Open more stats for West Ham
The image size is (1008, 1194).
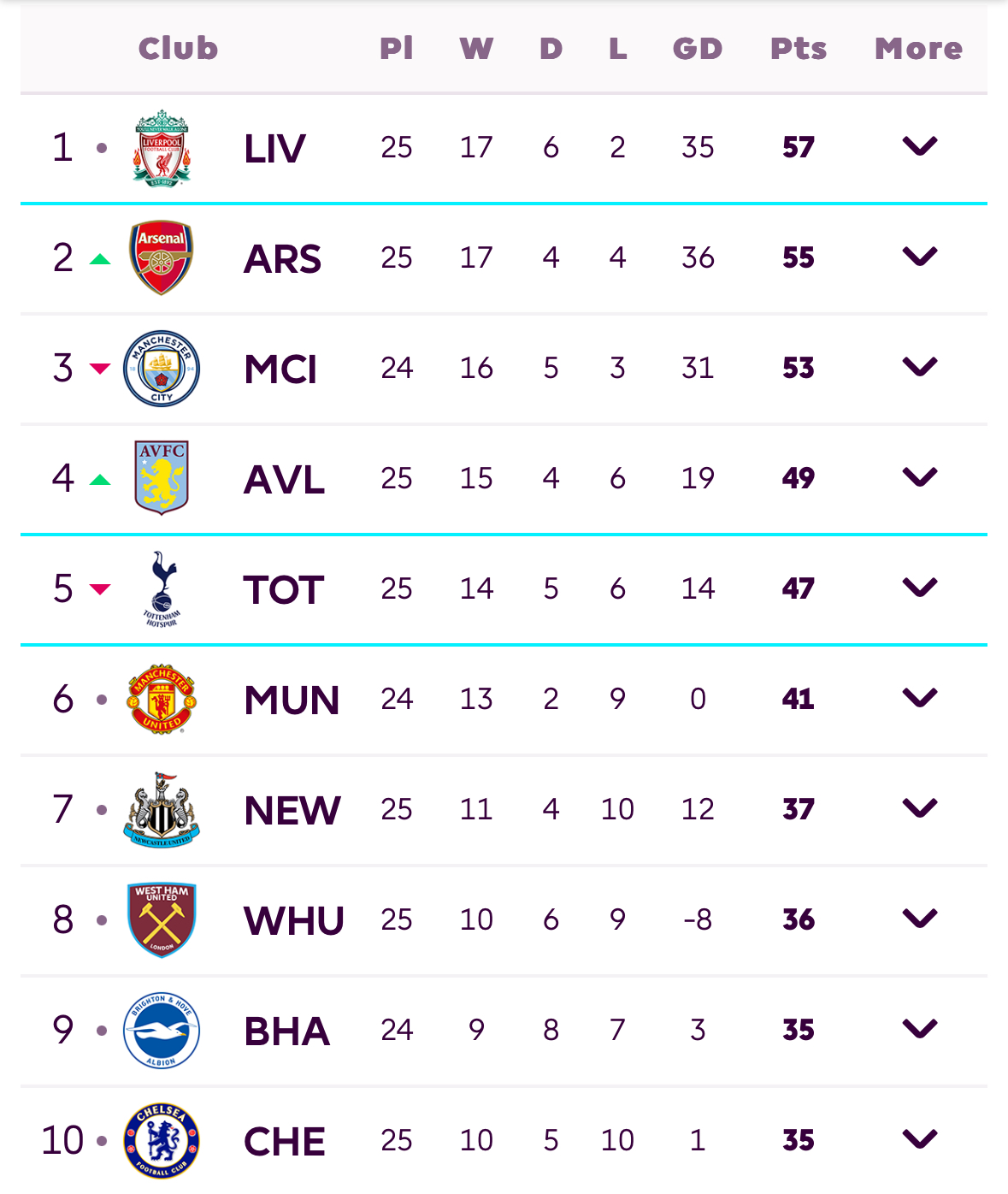(x=918, y=919)
